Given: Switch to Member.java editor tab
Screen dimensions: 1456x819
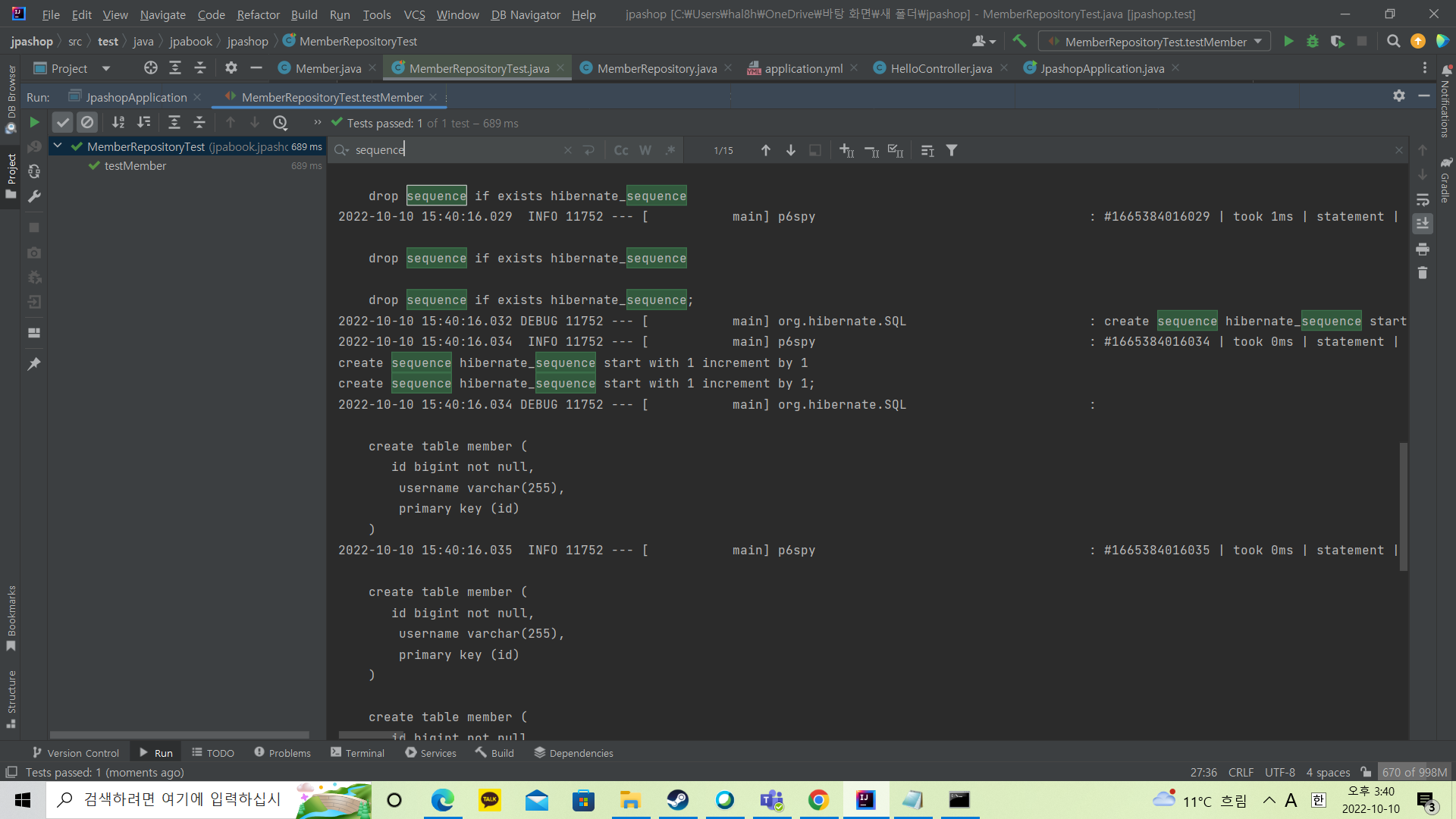Looking at the screenshot, I should pyautogui.click(x=328, y=68).
